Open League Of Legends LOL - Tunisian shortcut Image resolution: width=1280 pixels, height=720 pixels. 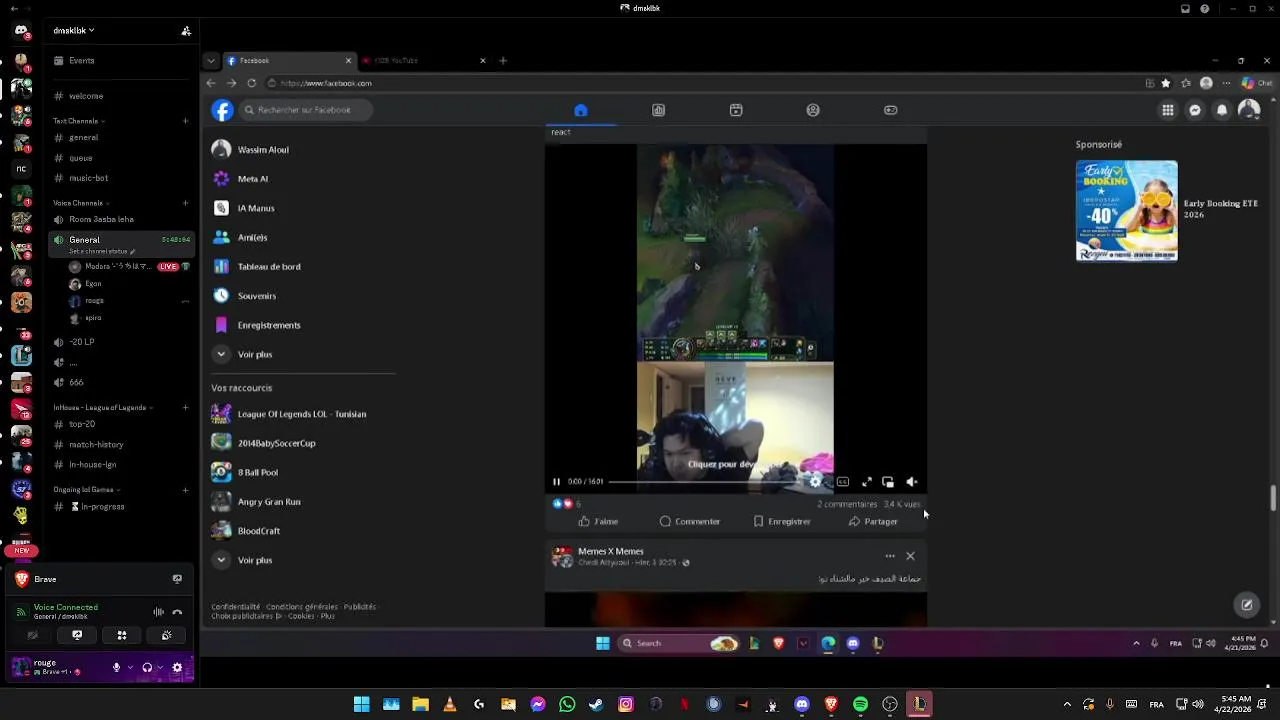click(x=300, y=414)
